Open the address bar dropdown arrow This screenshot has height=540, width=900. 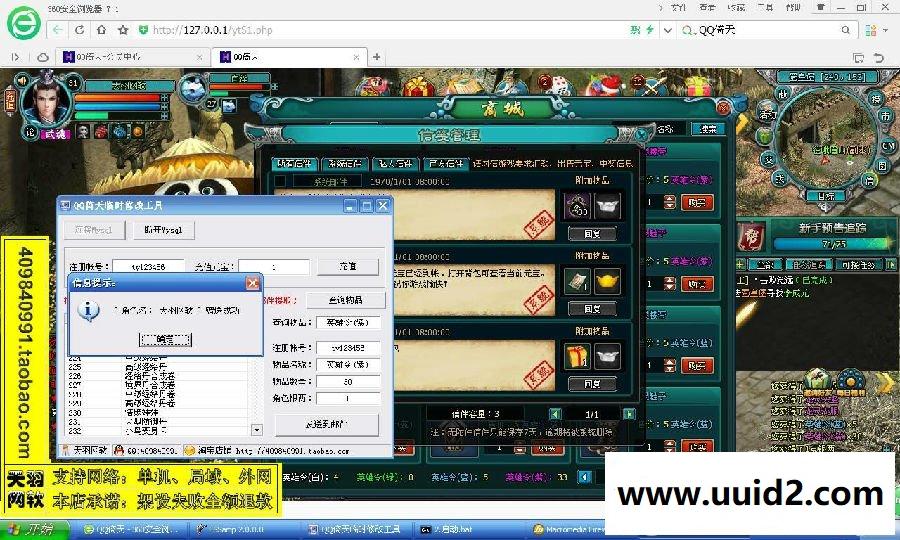pyautogui.click(x=667, y=30)
